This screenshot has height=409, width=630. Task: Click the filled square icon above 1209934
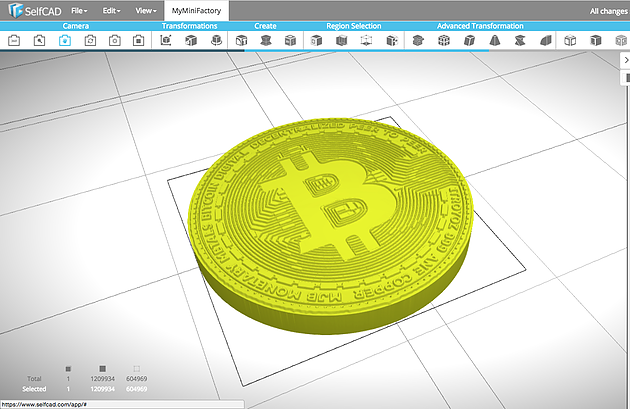pyautogui.click(x=102, y=368)
